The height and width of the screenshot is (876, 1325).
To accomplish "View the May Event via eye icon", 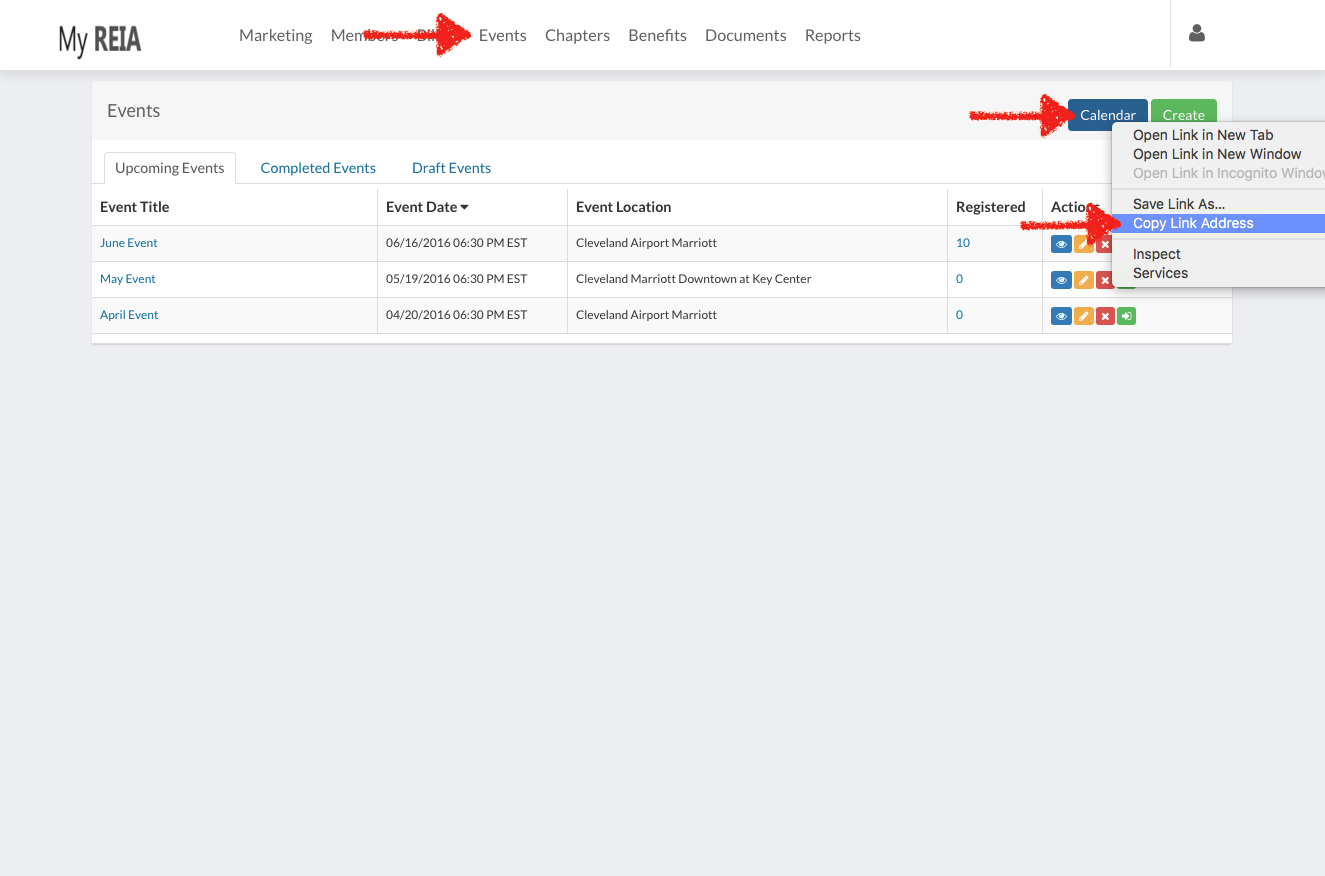I will pyautogui.click(x=1061, y=280).
